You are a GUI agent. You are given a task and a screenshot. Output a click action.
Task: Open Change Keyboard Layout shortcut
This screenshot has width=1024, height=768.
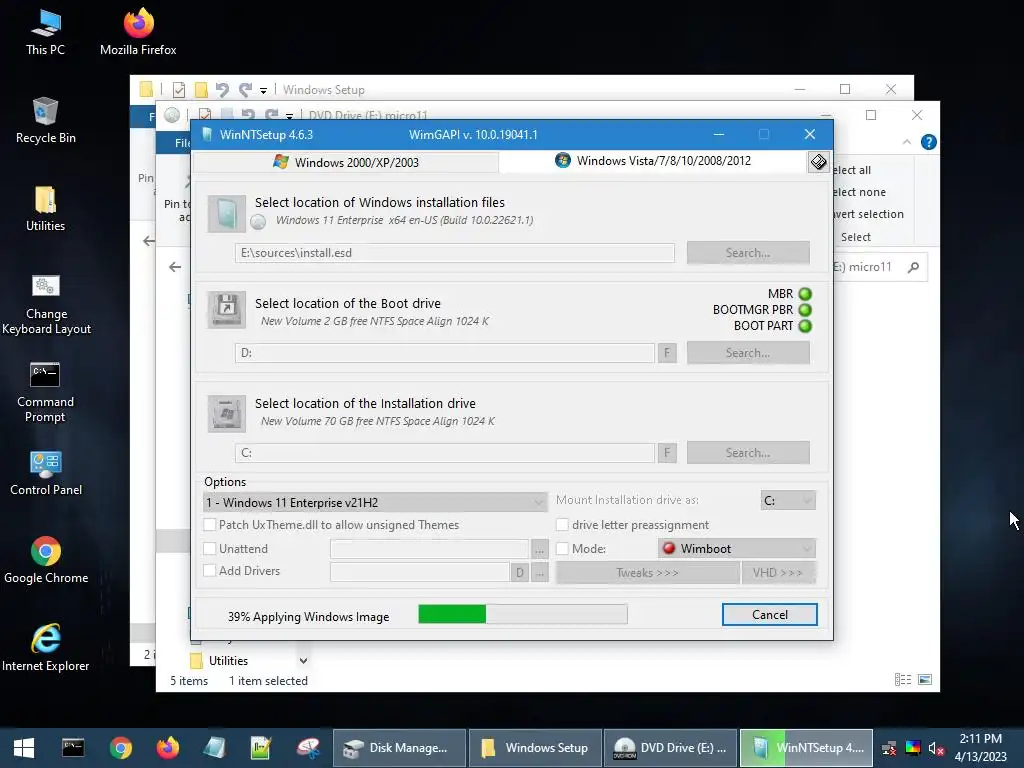pos(46,304)
